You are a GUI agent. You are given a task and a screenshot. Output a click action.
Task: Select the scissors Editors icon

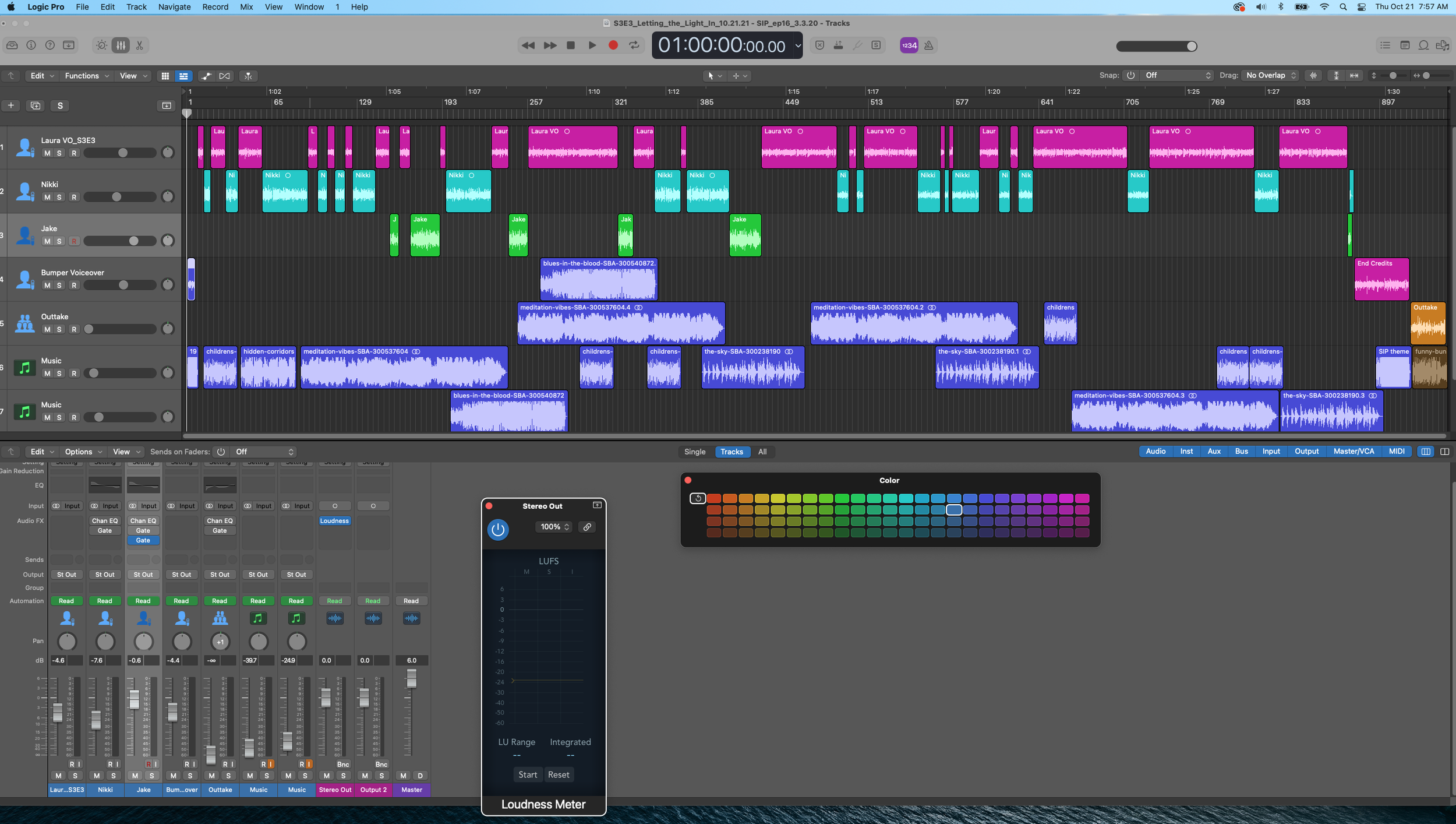139,45
